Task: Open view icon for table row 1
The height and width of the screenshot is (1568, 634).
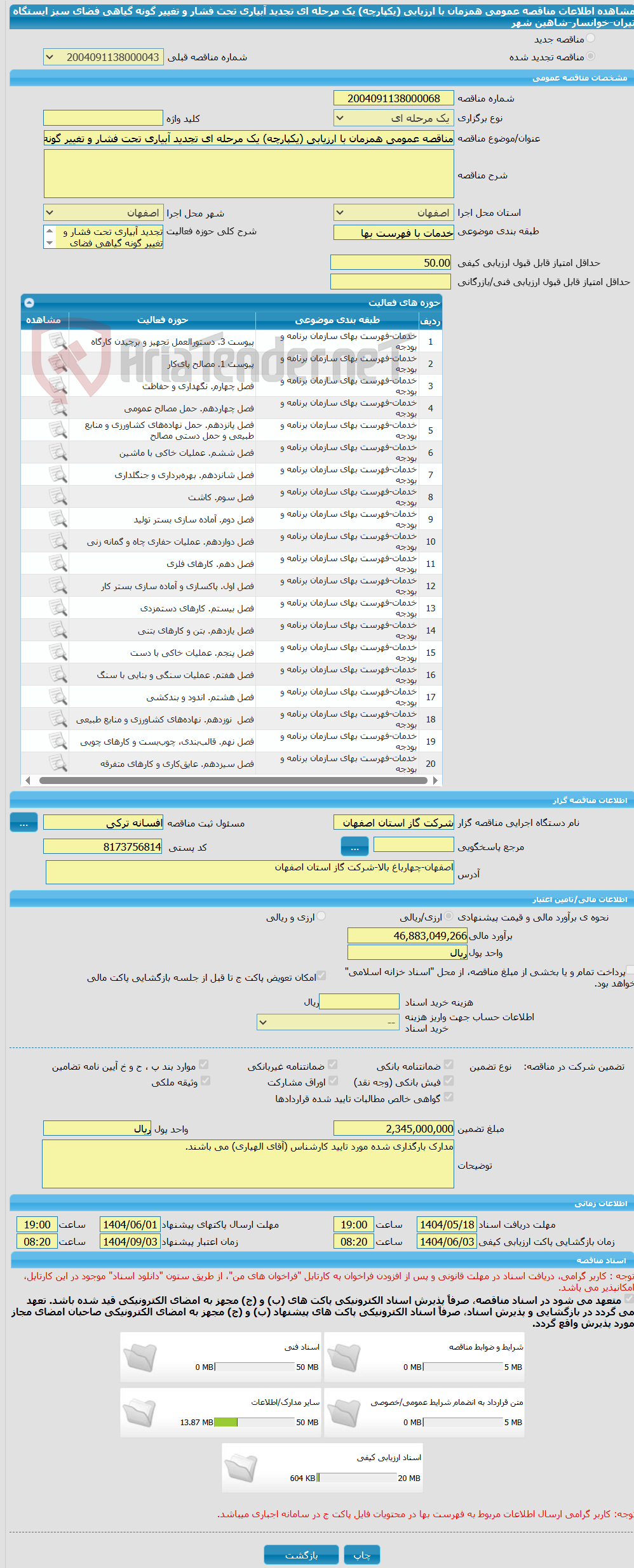Action: [58, 342]
